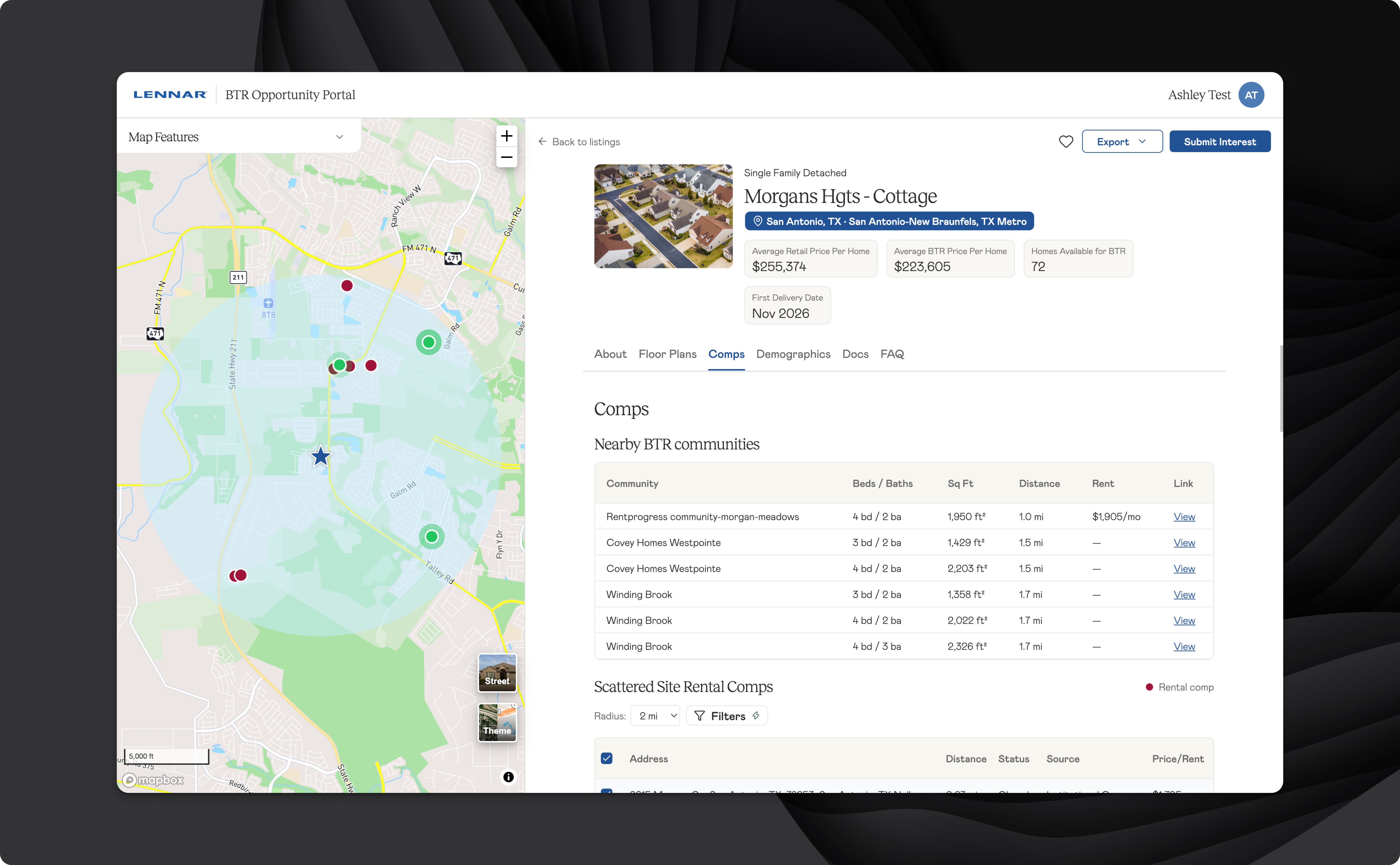This screenshot has height=865, width=1400.
Task: Switch map to Street view thumbnail
Action: (497, 673)
